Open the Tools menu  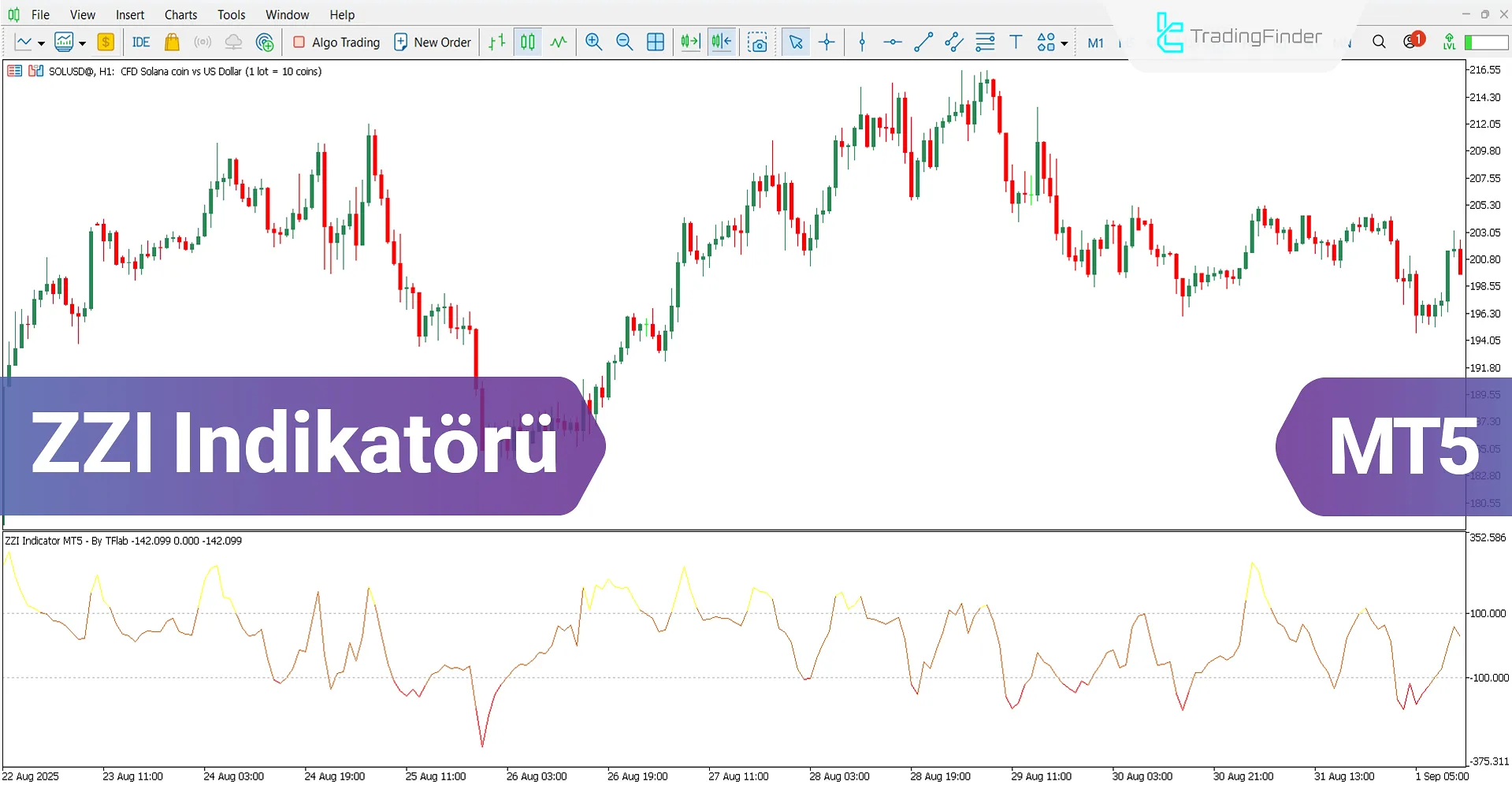coord(231,14)
